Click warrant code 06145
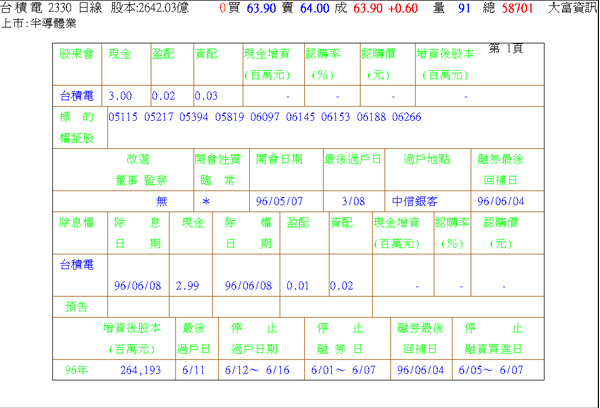Viewport: 600px width, 408px height. point(300,117)
